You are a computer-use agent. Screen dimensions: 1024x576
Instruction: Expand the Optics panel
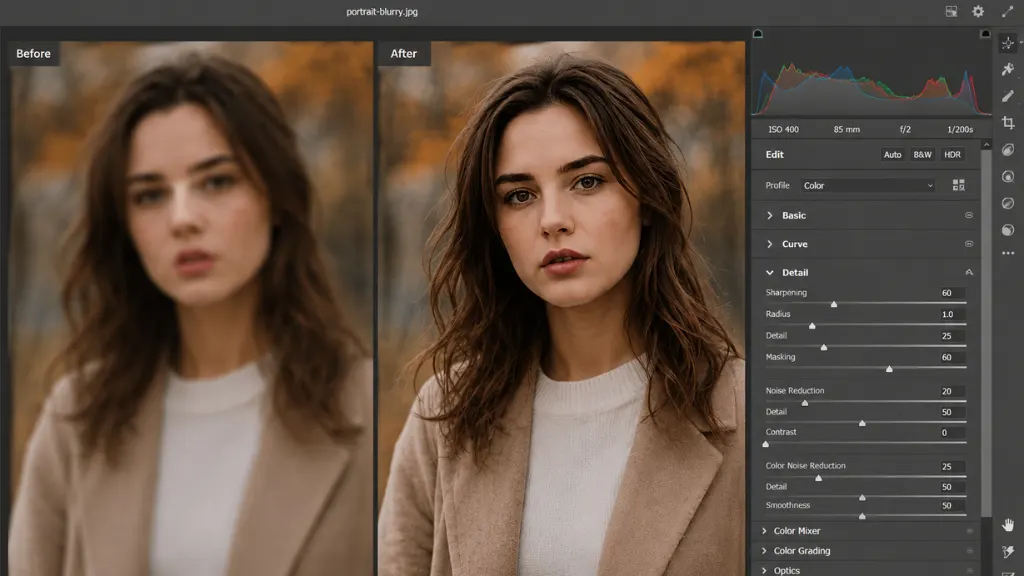tap(764, 570)
